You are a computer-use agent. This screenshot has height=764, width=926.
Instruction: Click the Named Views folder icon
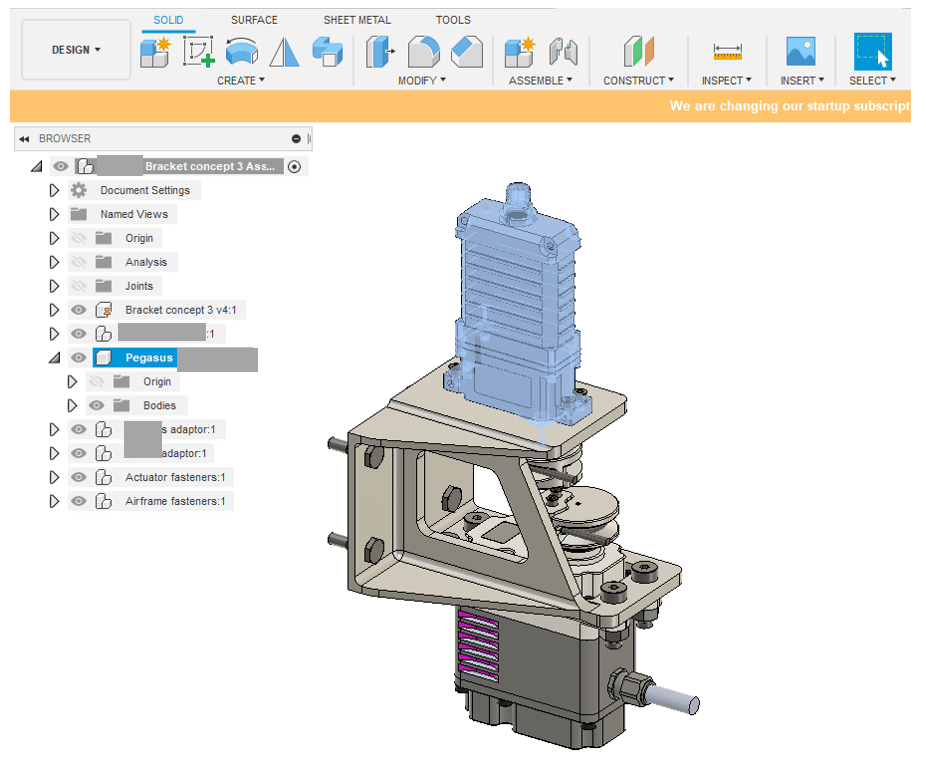pyautogui.click(x=79, y=214)
